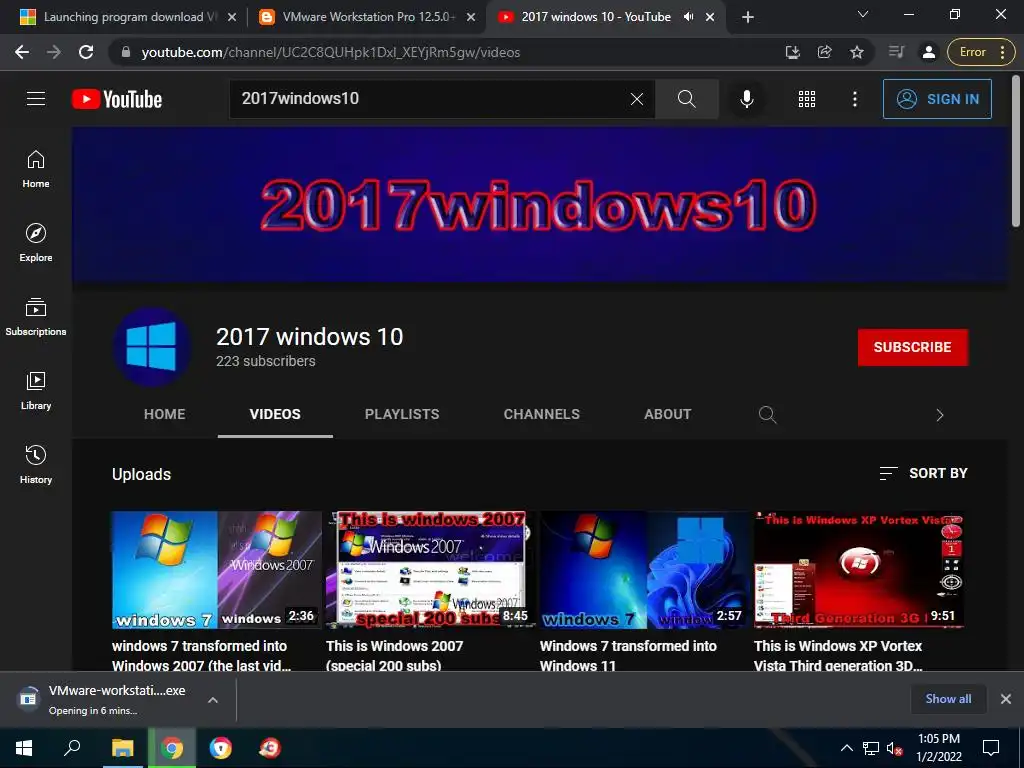This screenshot has width=1024, height=768.
Task: Open Windows 7 into Windows 2007 thumbnail
Action: pyautogui.click(x=217, y=569)
